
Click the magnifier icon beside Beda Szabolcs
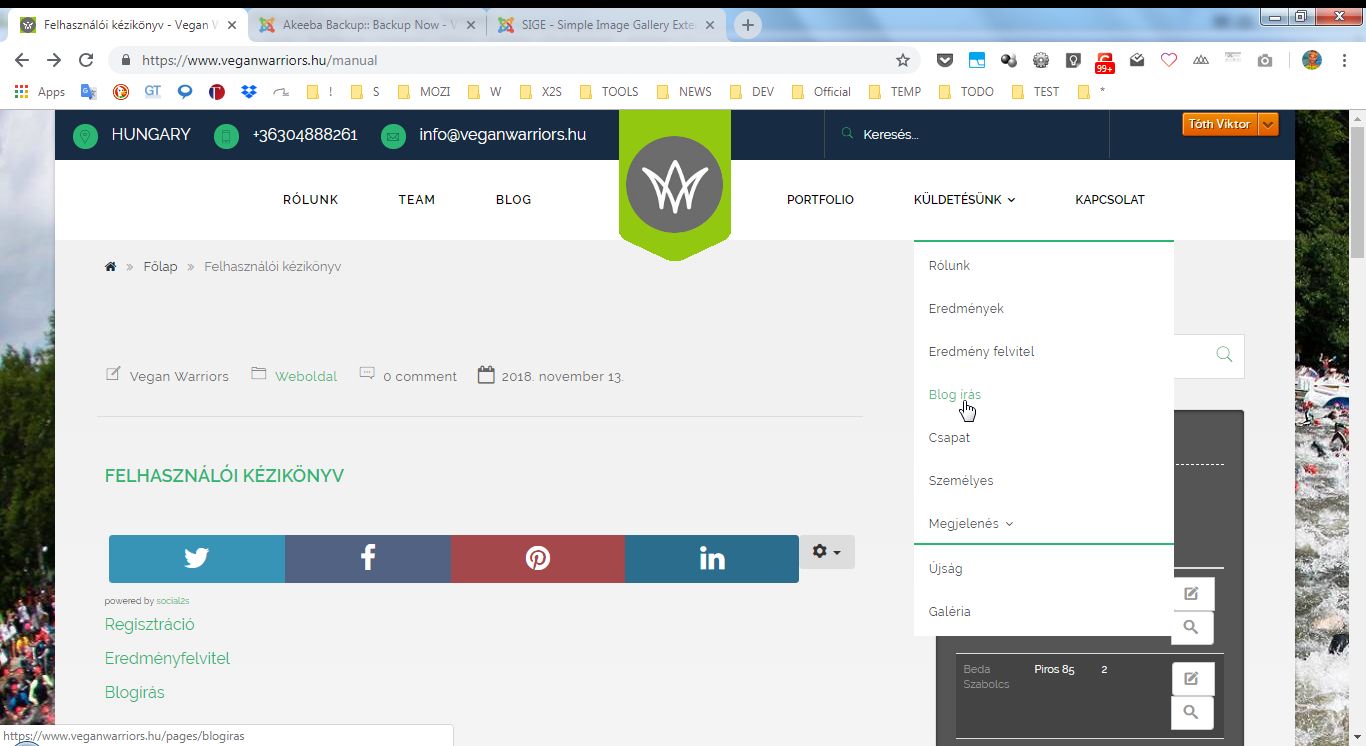[x=1191, y=712]
